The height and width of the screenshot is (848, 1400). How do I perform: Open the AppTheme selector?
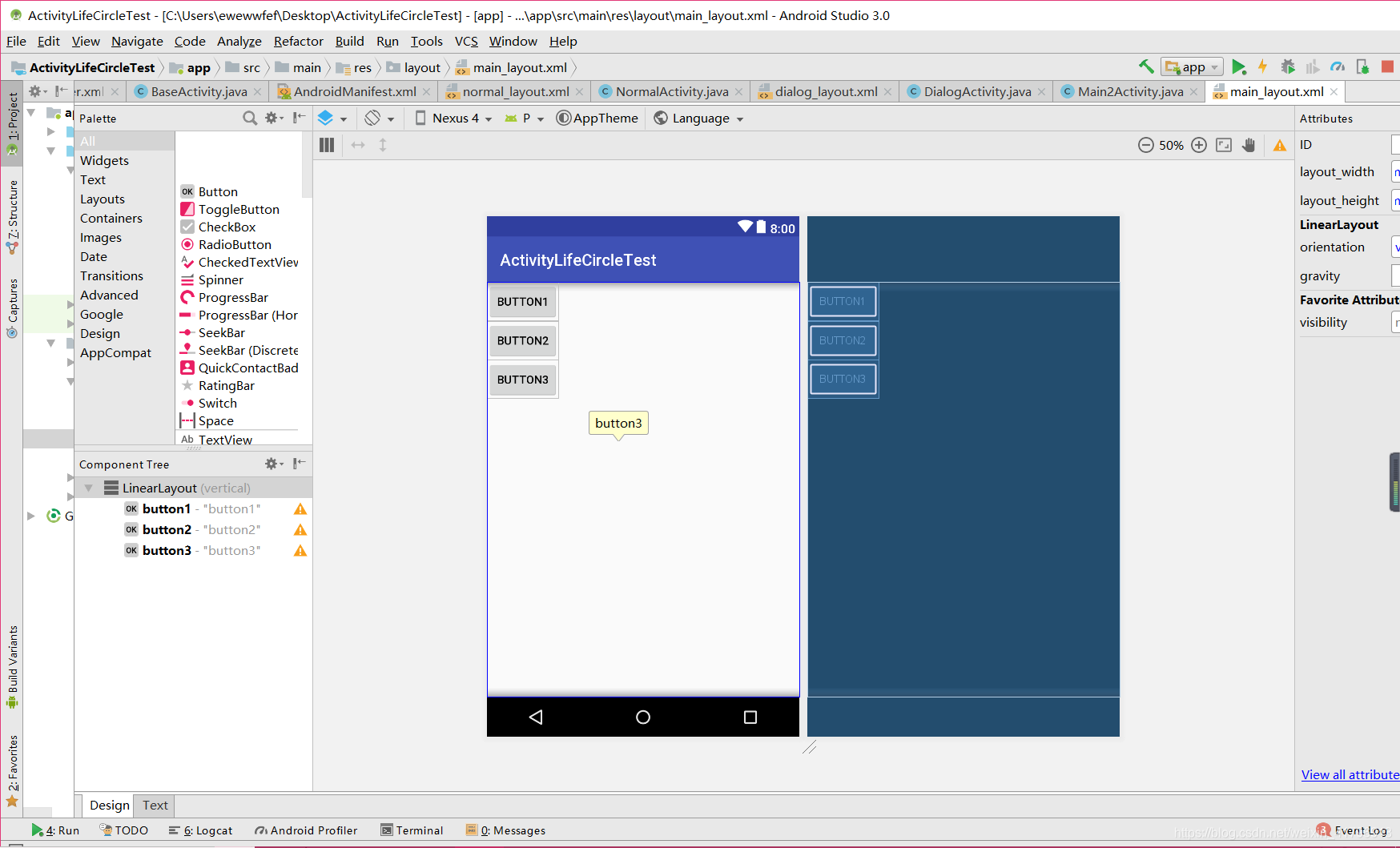point(597,119)
